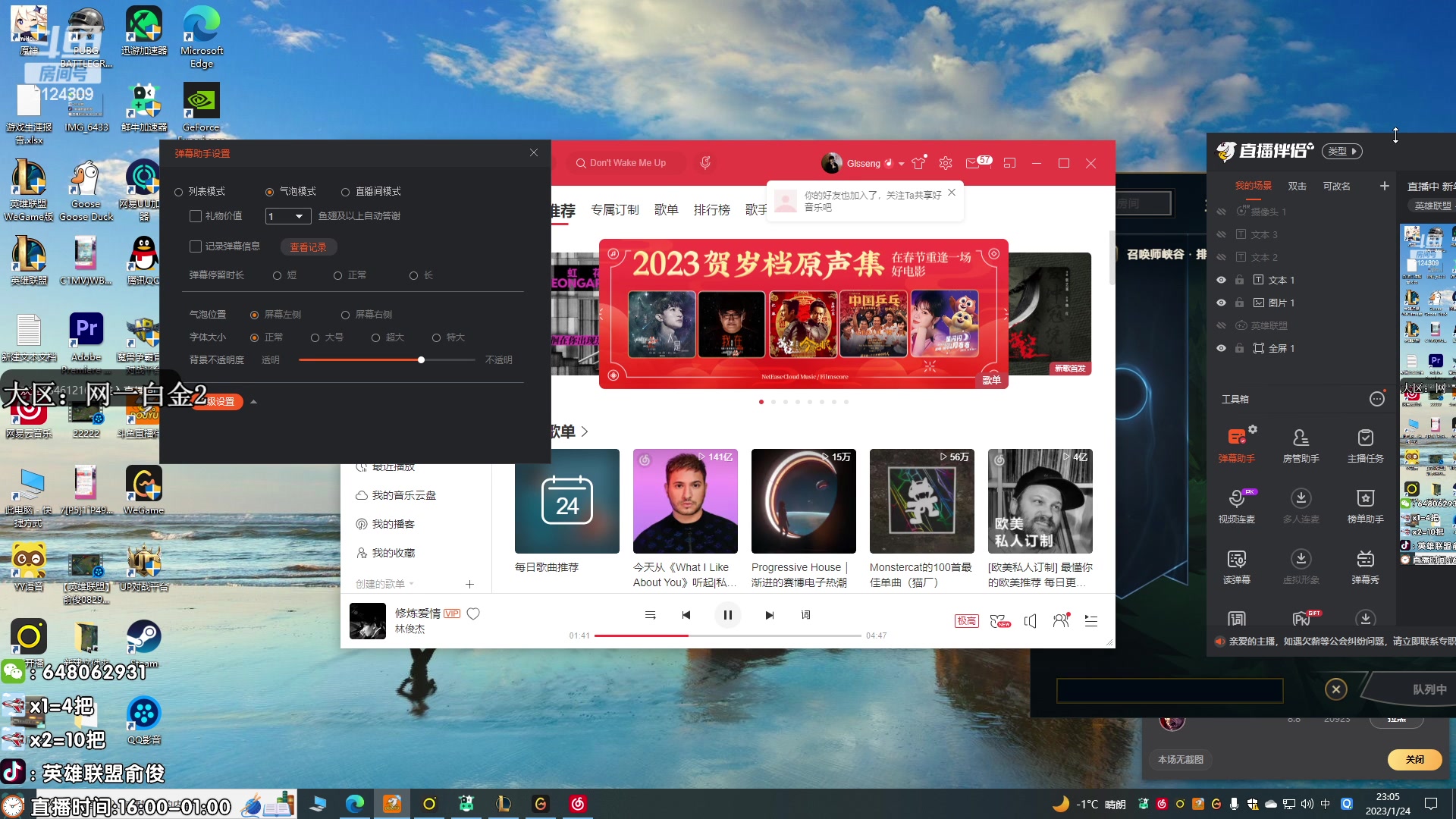Open 榜单助手 tool in toolbox
1456x819 pixels.
point(1365,506)
